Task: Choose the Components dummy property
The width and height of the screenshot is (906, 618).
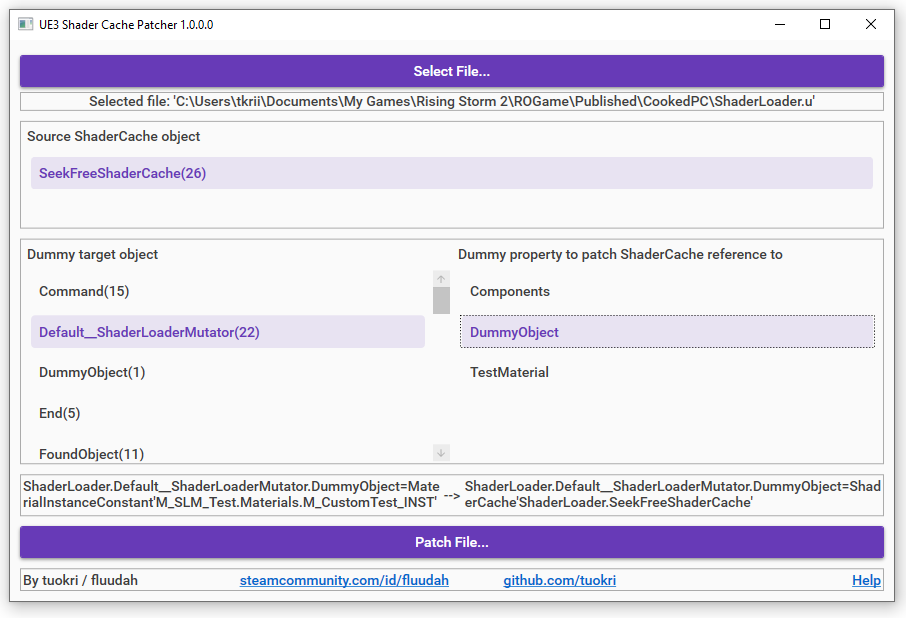Action: [667, 291]
